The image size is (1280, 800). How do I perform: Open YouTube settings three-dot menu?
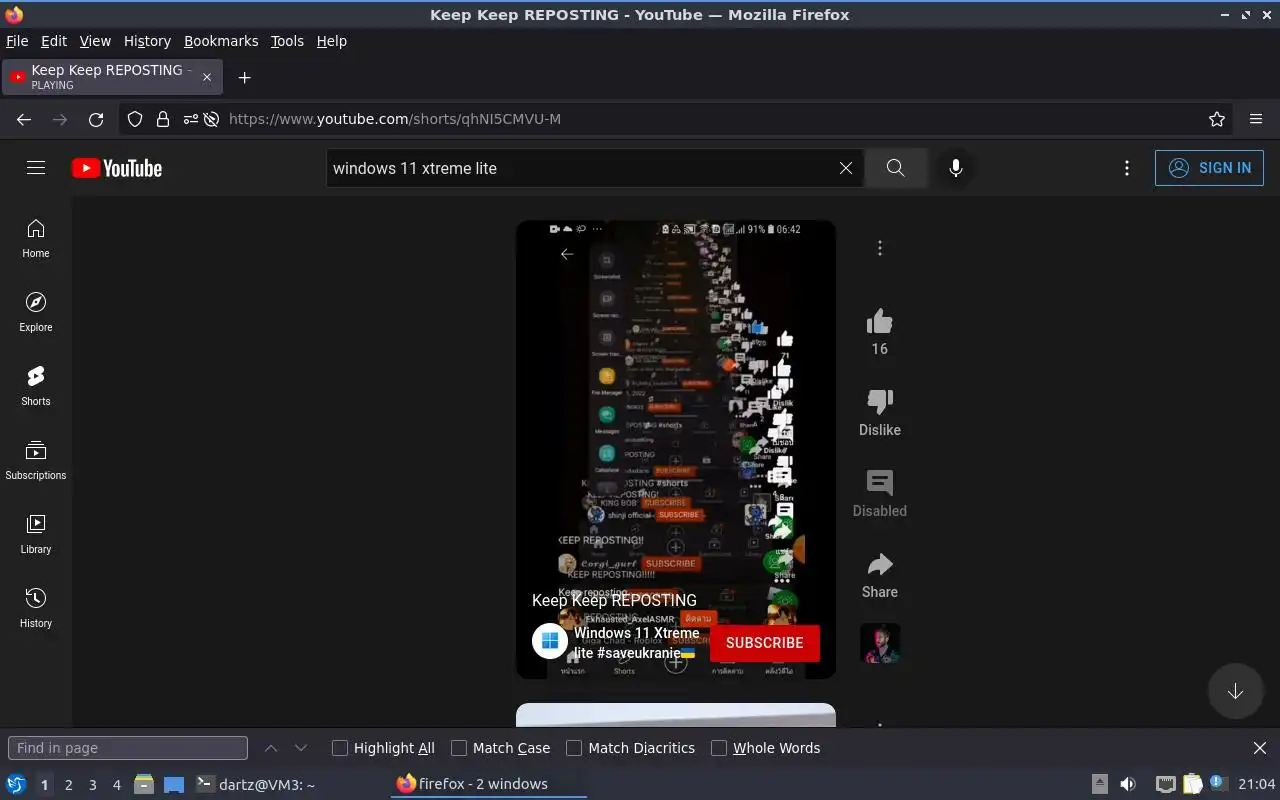(1127, 168)
